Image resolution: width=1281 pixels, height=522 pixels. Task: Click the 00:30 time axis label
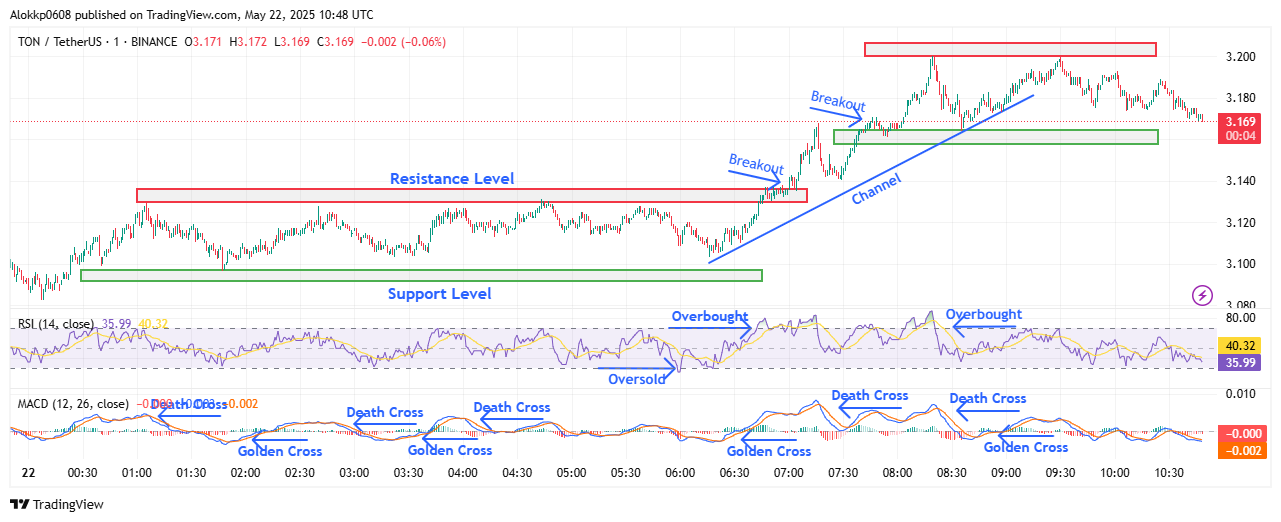82,472
